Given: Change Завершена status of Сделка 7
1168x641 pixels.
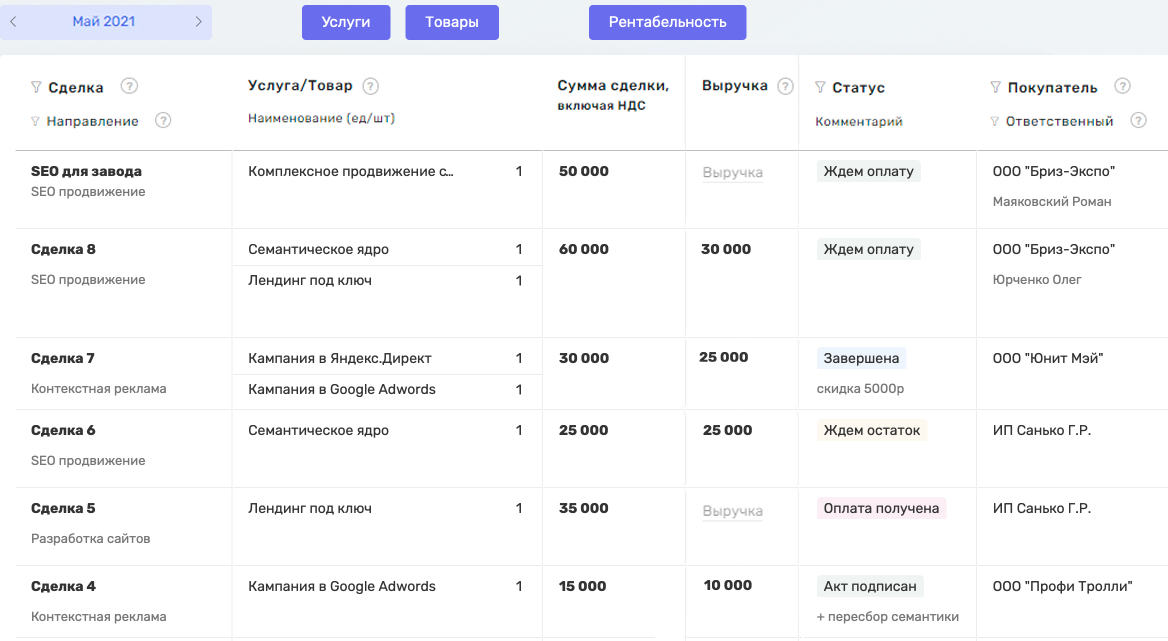Looking at the screenshot, I should click(861, 358).
